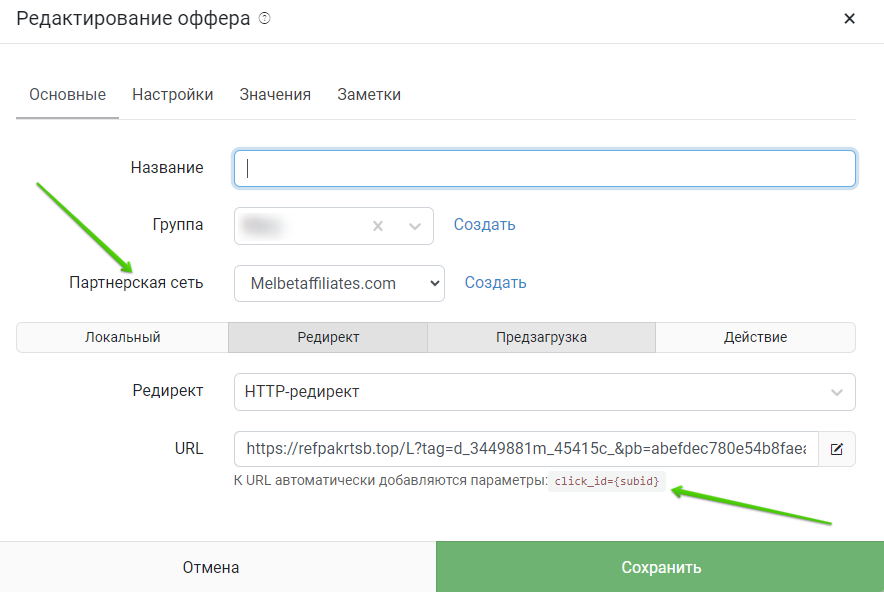Image resolution: width=884 pixels, height=592 pixels.
Task: Switch to the Основные tab
Action: pyautogui.click(x=68, y=95)
